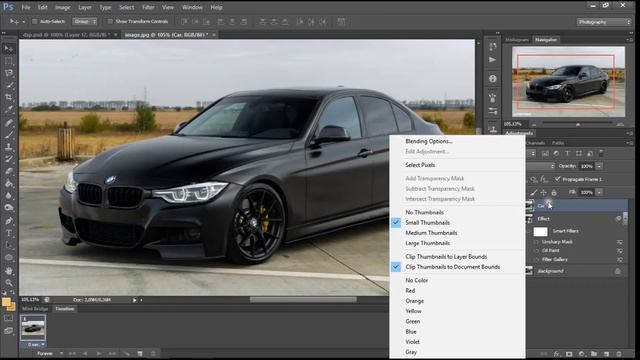Create a new layer

pos(607,354)
